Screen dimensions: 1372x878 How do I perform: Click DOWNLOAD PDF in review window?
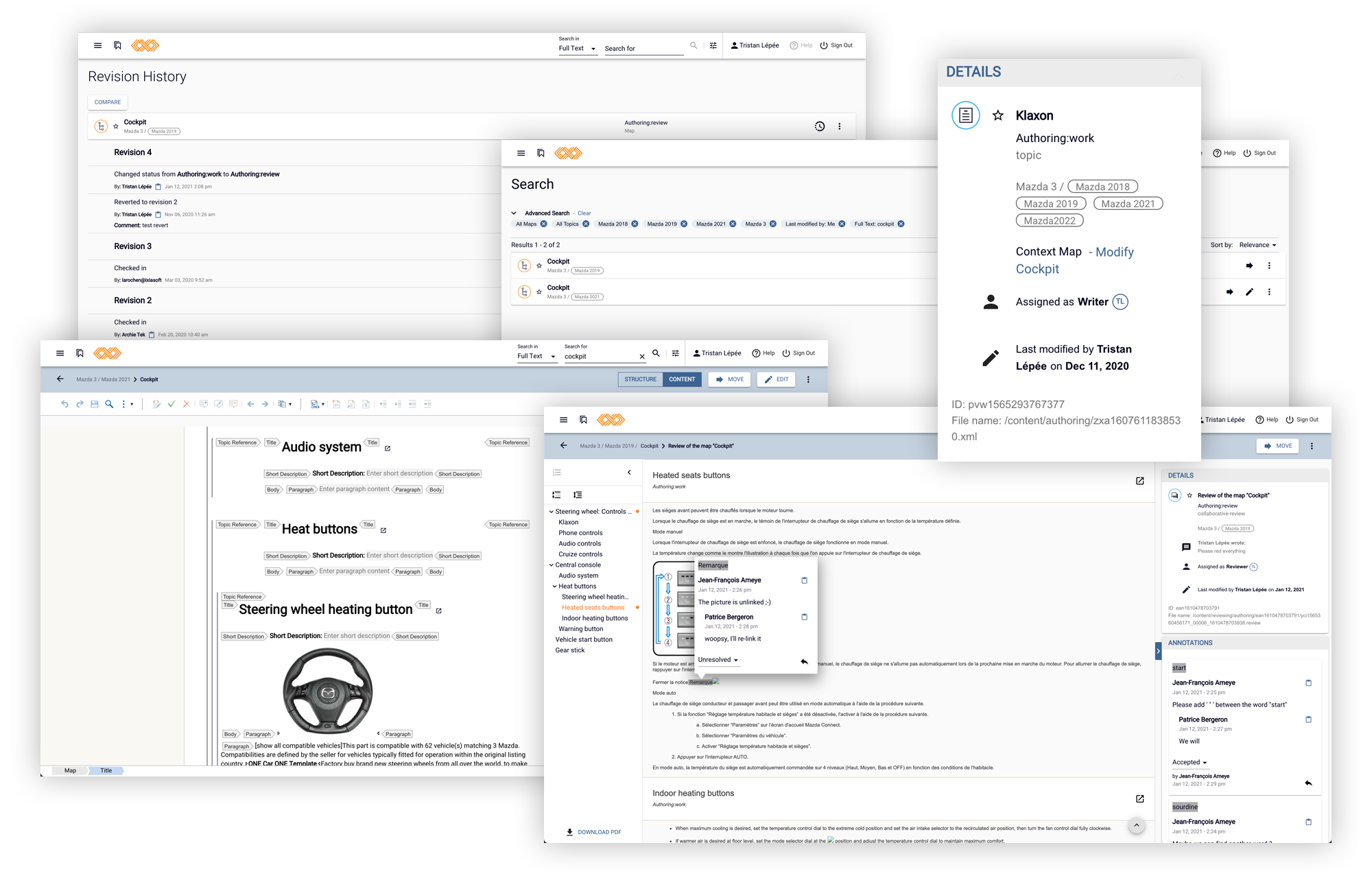(593, 832)
